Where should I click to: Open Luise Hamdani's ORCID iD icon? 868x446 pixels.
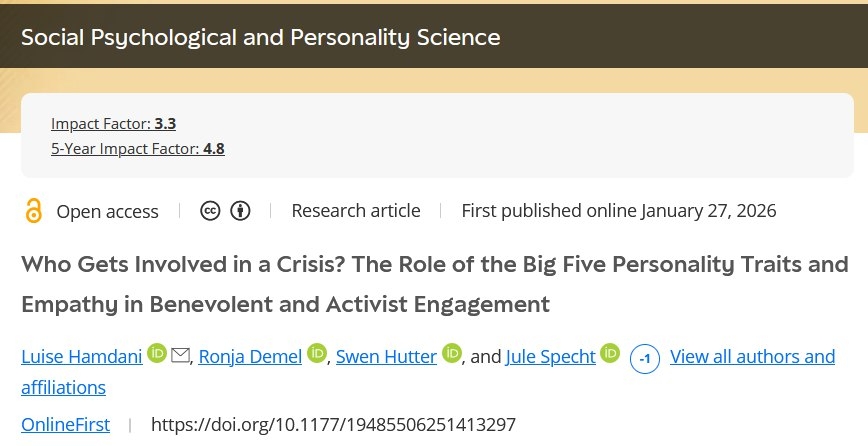[x=157, y=353]
